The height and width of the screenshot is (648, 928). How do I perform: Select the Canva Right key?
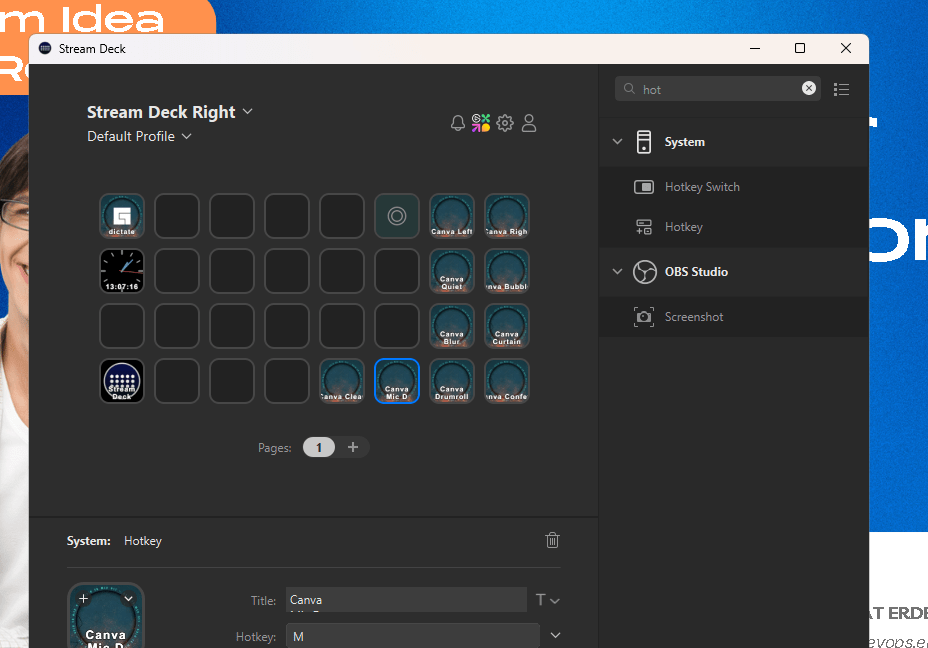[x=507, y=216]
